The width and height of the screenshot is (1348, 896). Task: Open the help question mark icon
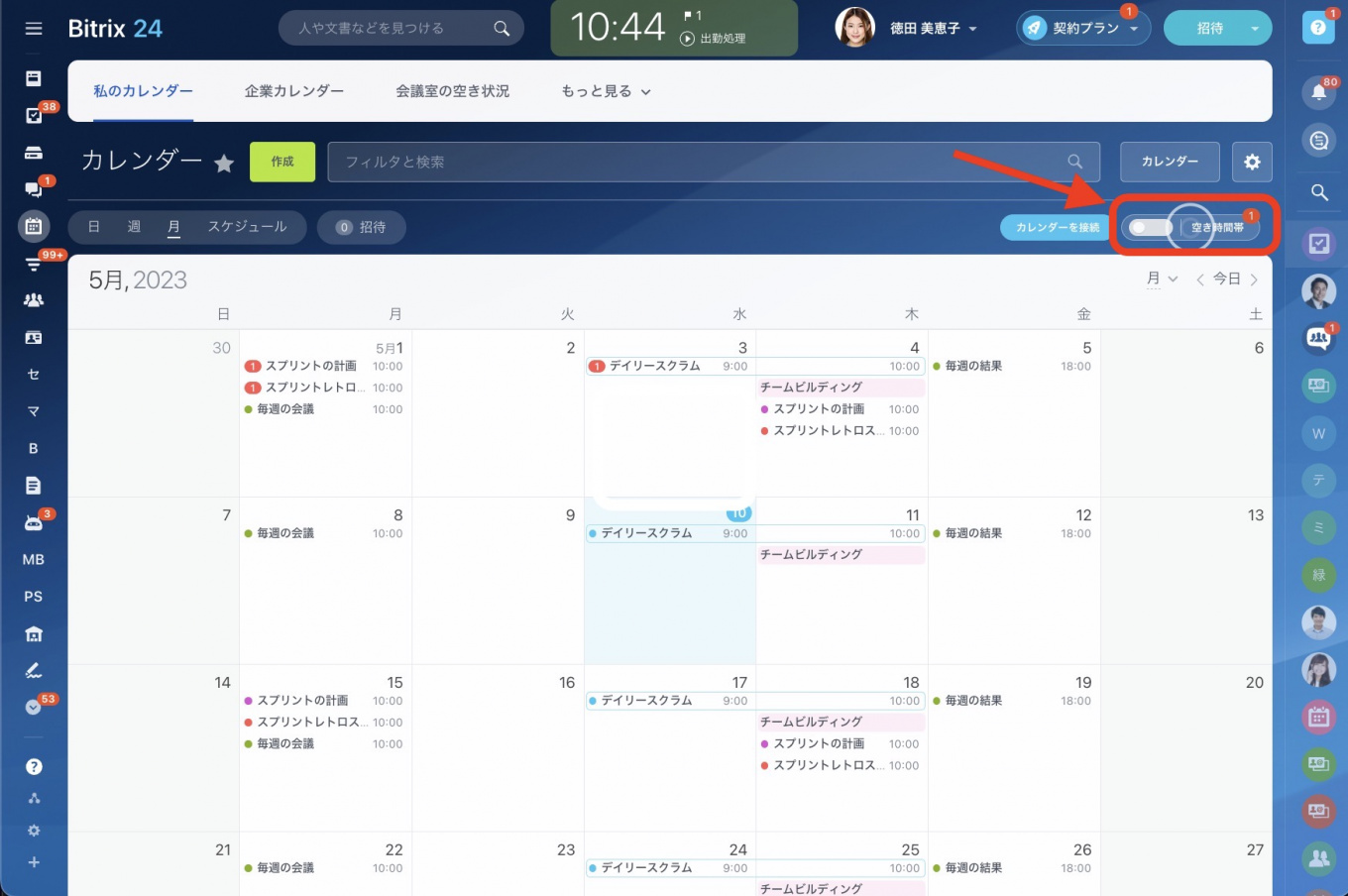coord(1317,28)
